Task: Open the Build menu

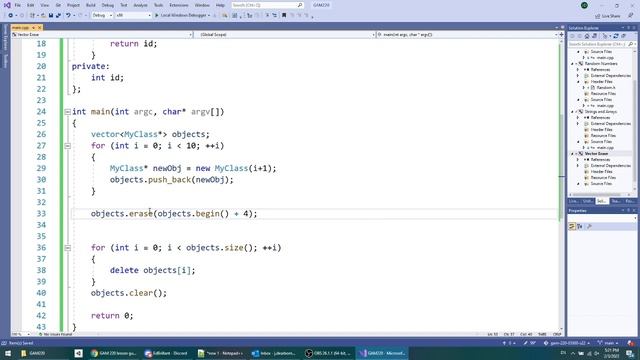Action: pos(91,5)
